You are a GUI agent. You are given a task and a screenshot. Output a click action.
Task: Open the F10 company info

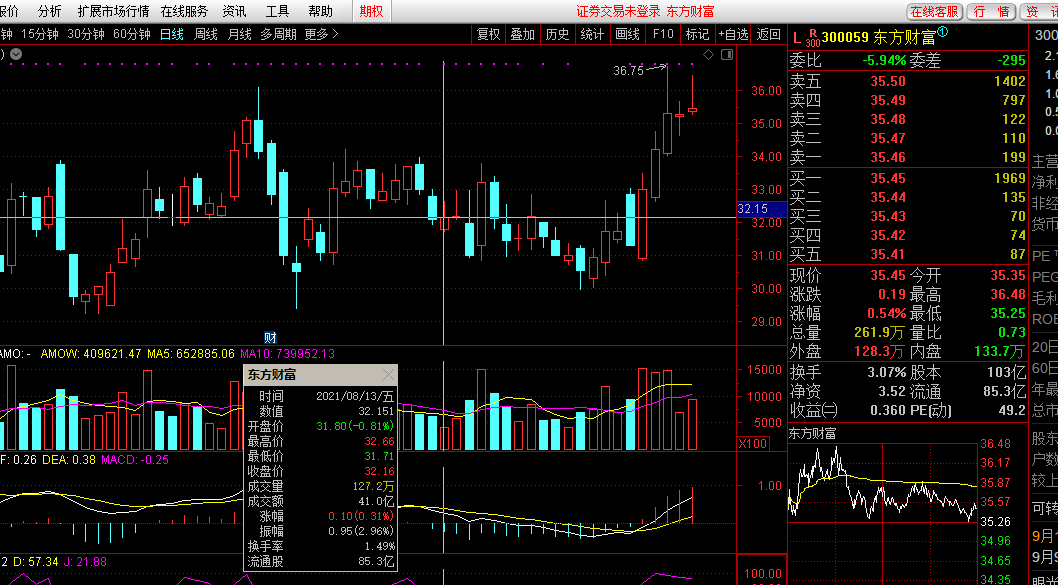pos(663,34)
